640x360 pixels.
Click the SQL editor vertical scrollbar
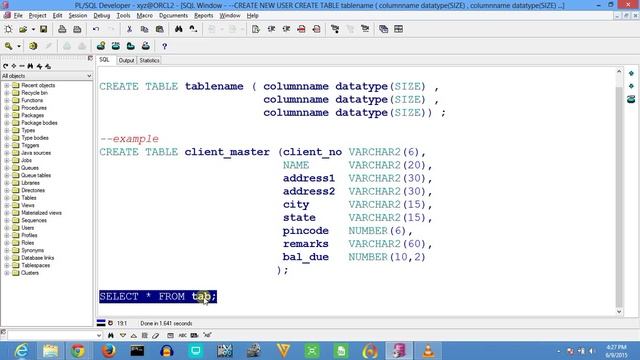tap(619, 191)
